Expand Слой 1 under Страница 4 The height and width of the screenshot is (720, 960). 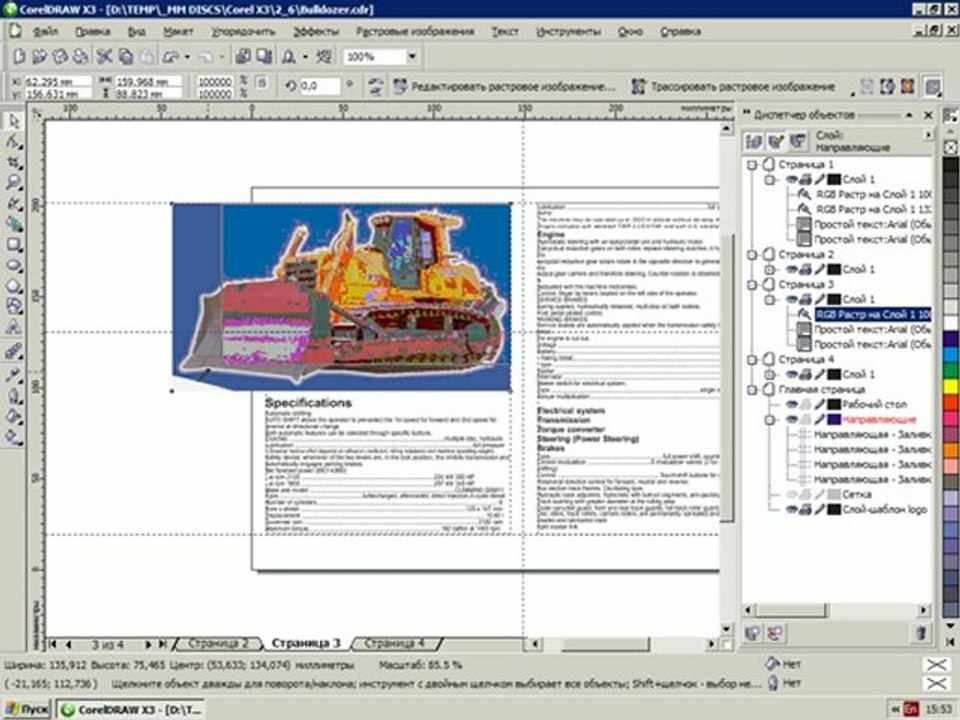tap(770, 374)
